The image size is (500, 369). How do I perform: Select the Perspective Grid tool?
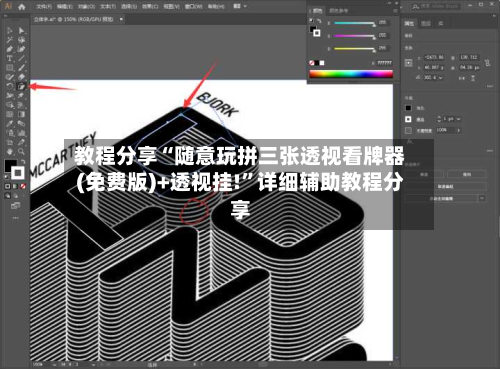(x=21, y=105)
